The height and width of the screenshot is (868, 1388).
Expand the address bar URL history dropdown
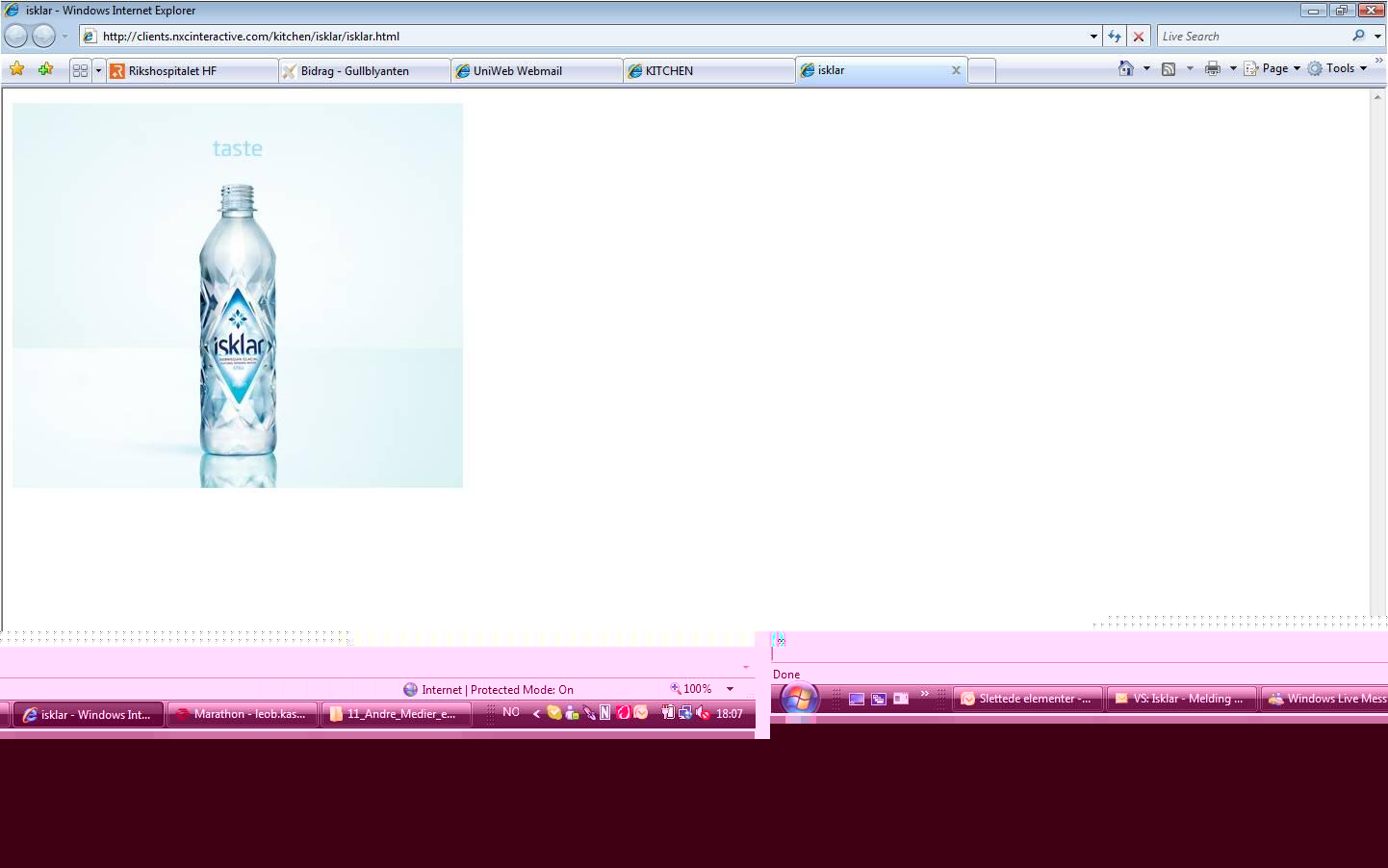pyautogui.click(x=1093, y=37)
